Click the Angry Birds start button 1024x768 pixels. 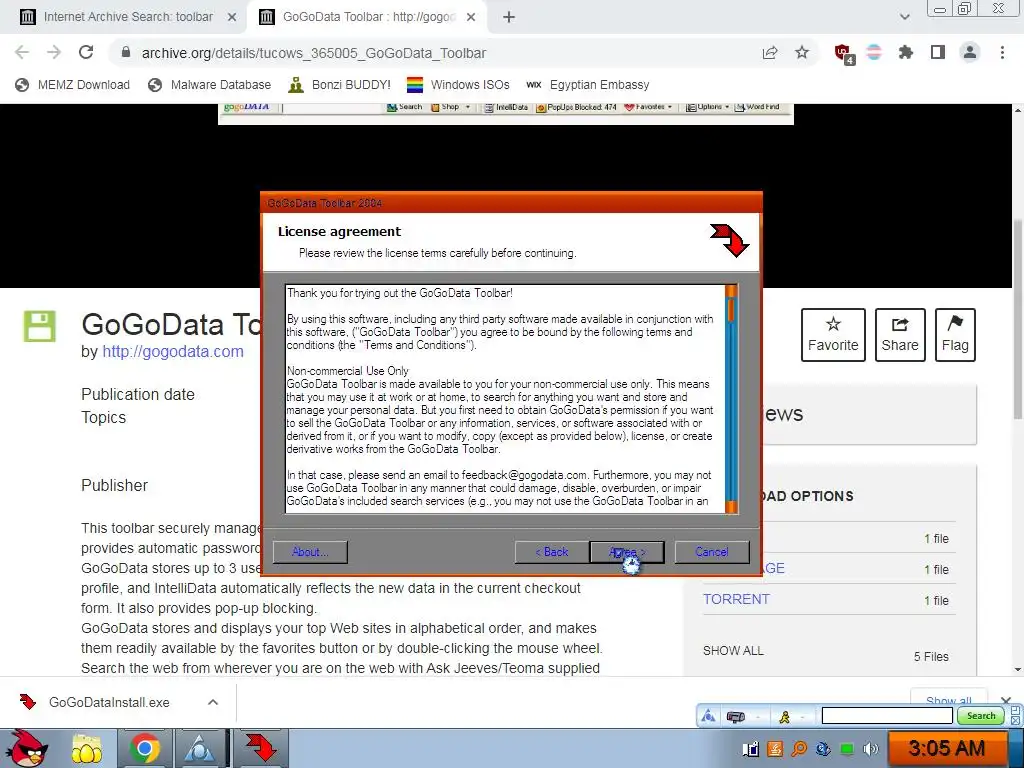27,748
